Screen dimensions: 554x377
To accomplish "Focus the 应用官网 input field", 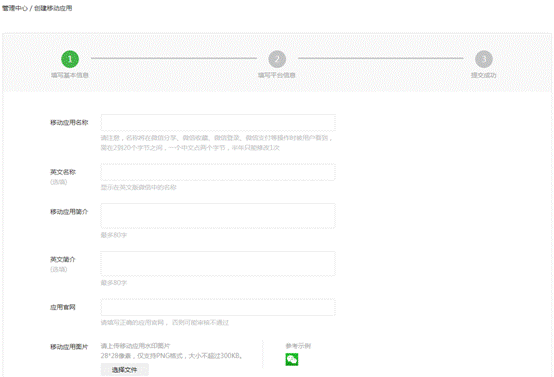I will 218,307.
